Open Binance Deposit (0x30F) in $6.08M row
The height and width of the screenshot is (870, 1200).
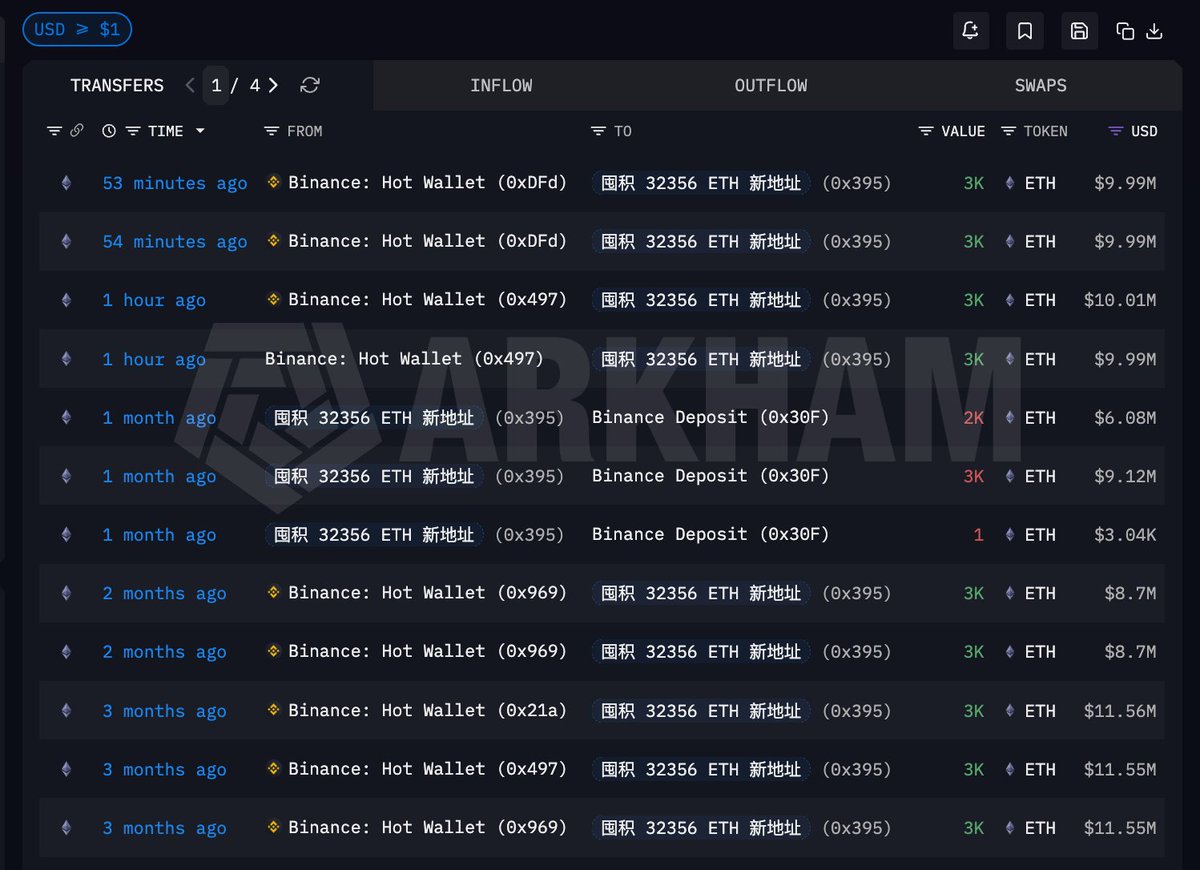(711, 418)
